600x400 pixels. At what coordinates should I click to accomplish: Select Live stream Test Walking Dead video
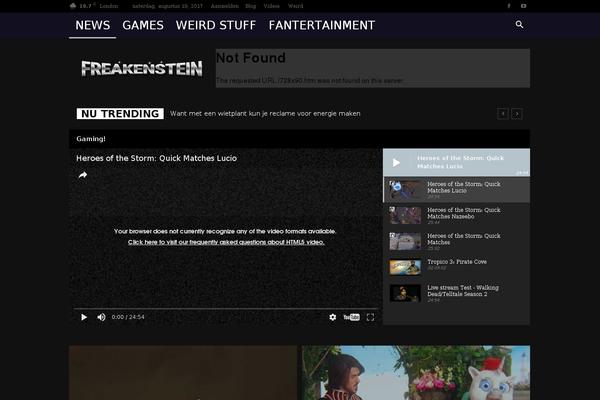[x=457, y=293]
